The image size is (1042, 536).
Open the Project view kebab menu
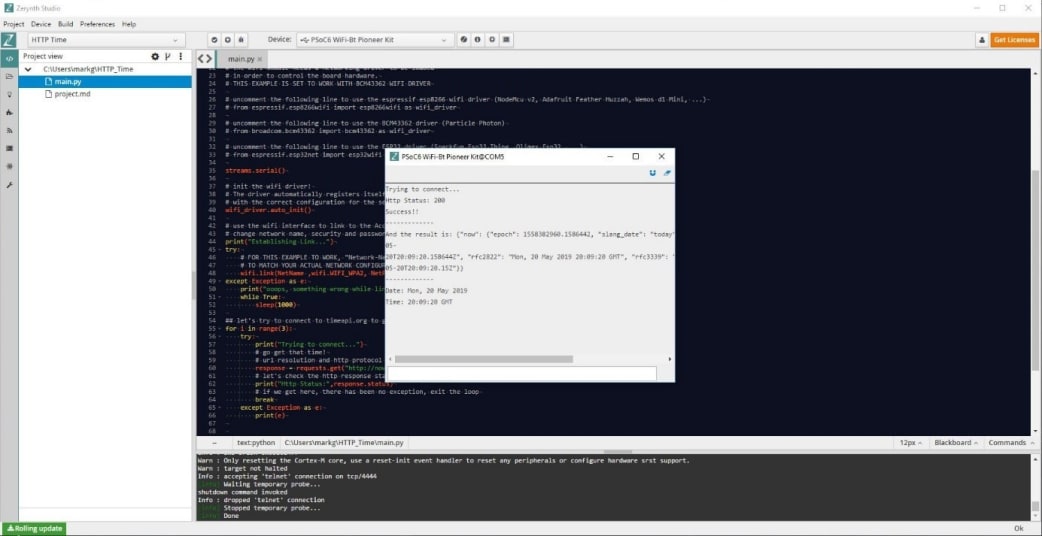click(x=181, y=56)
